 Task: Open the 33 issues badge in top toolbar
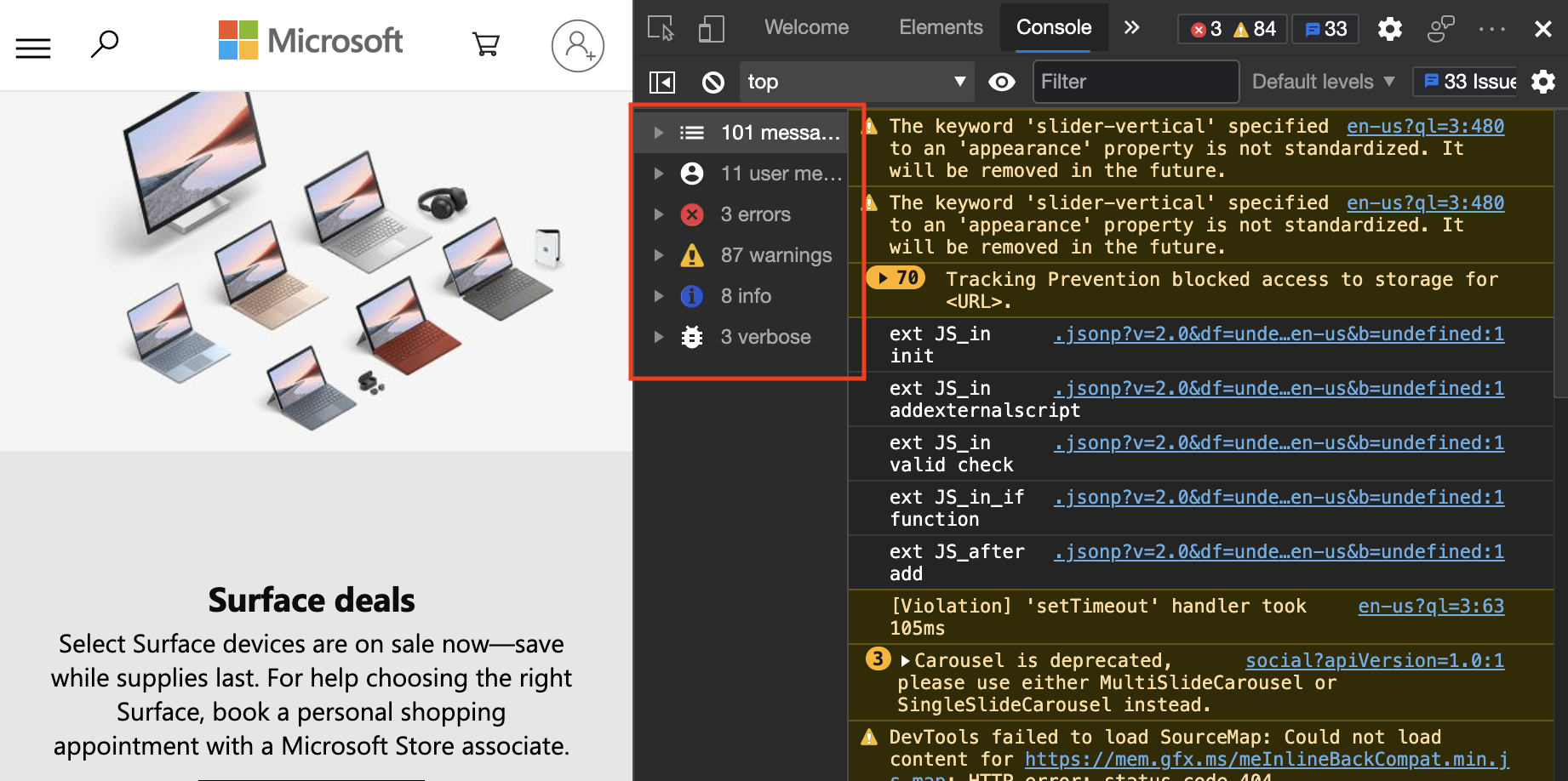pyautogui.click(x=1325, y=29)
